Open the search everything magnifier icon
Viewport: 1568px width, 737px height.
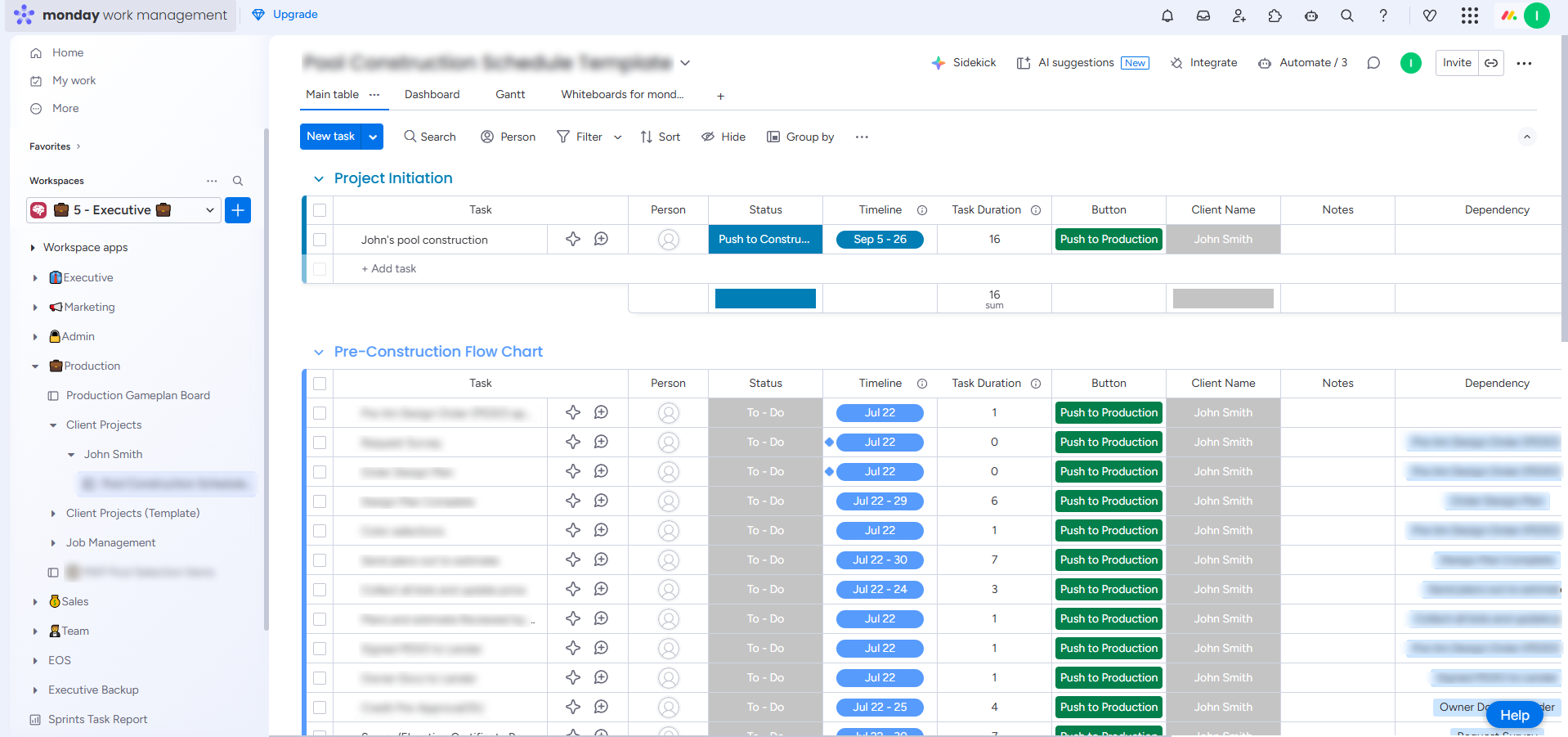coord(1347,16)
